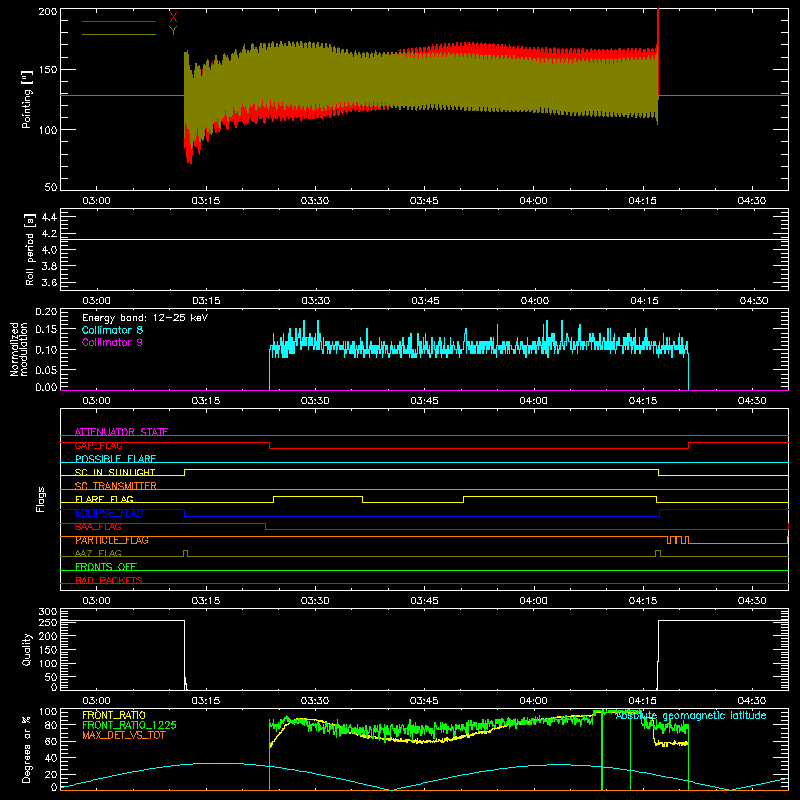Click the 150 tick on Pointing axis

click(x=48, y=70)
